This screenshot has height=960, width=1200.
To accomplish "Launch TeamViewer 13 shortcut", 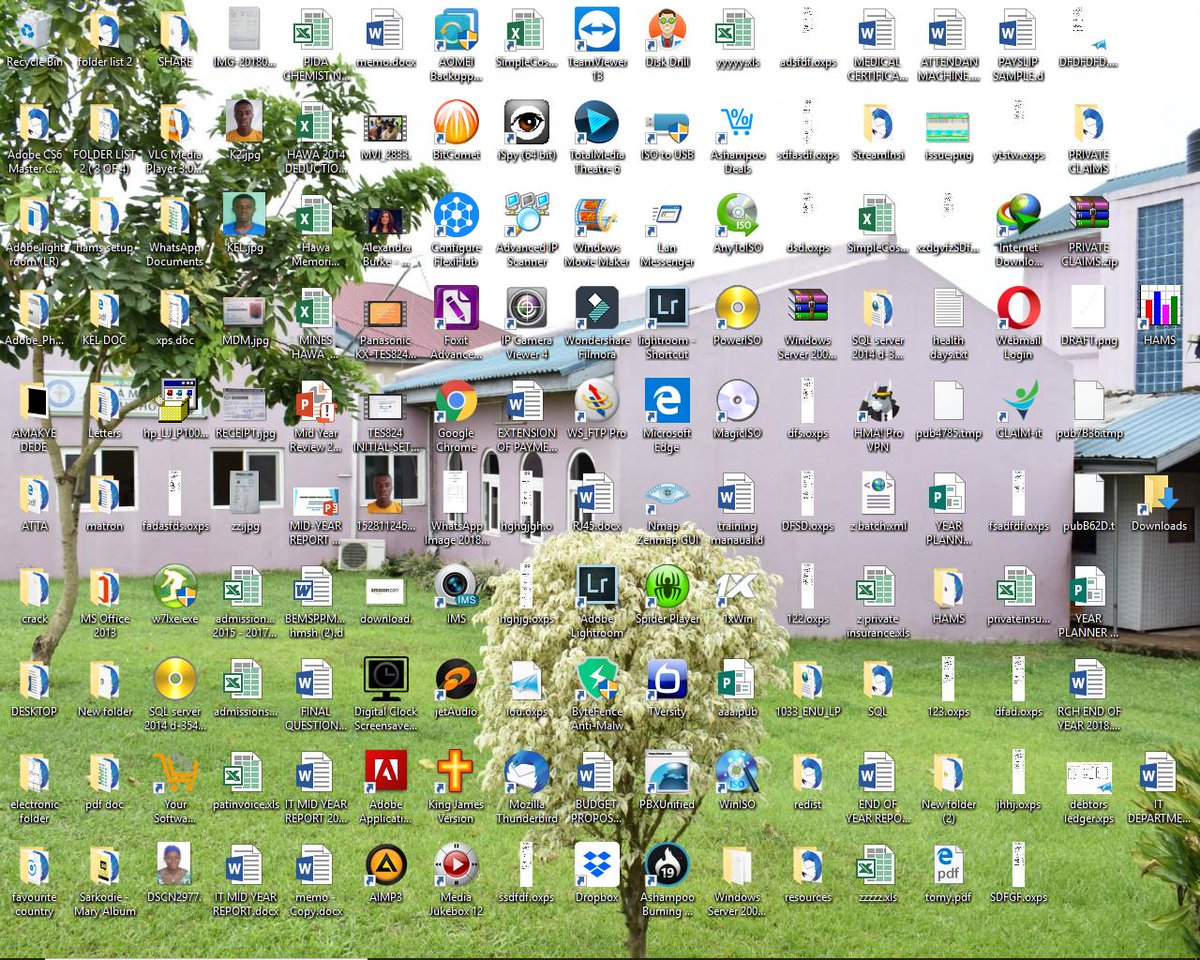I will [x=596, y=30].
